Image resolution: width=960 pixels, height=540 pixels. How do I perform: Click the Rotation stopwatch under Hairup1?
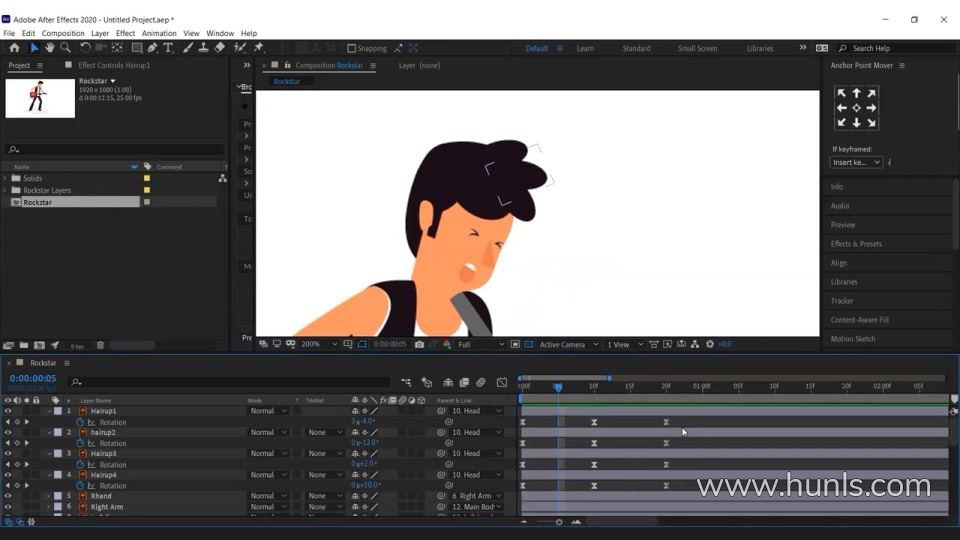(x=80, y=422)
